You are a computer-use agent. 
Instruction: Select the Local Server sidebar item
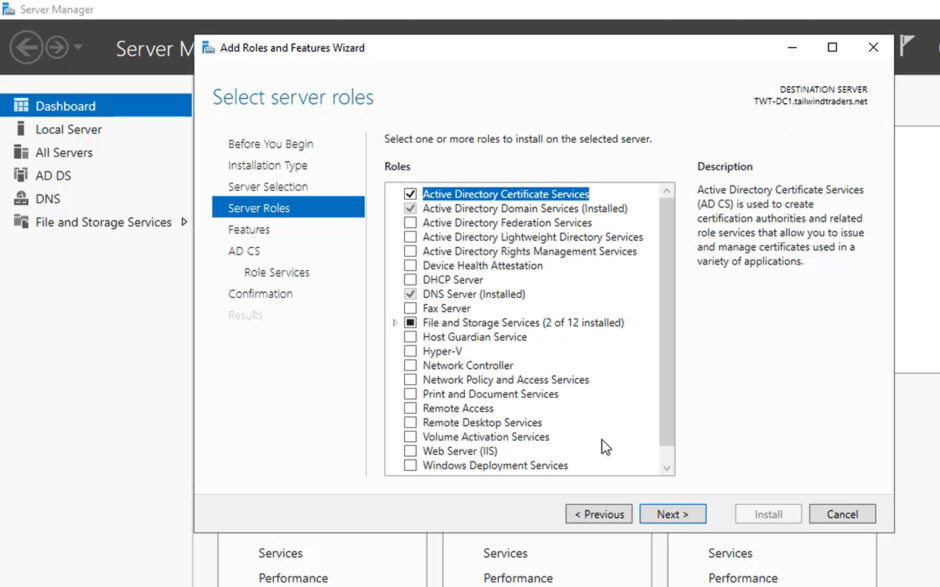pyautogui.click(x=67, y=128)
